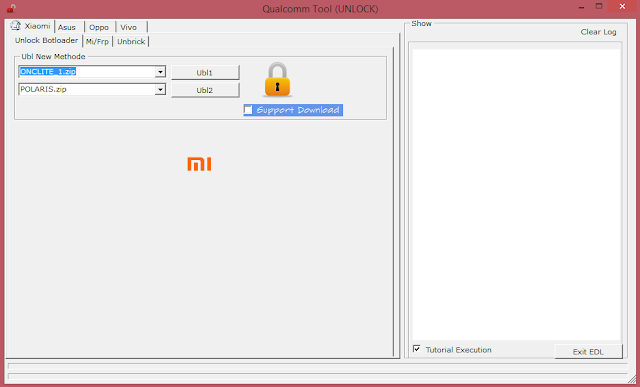
Task: Close the Qualcomm Tool window
Action: pos(622,7)
